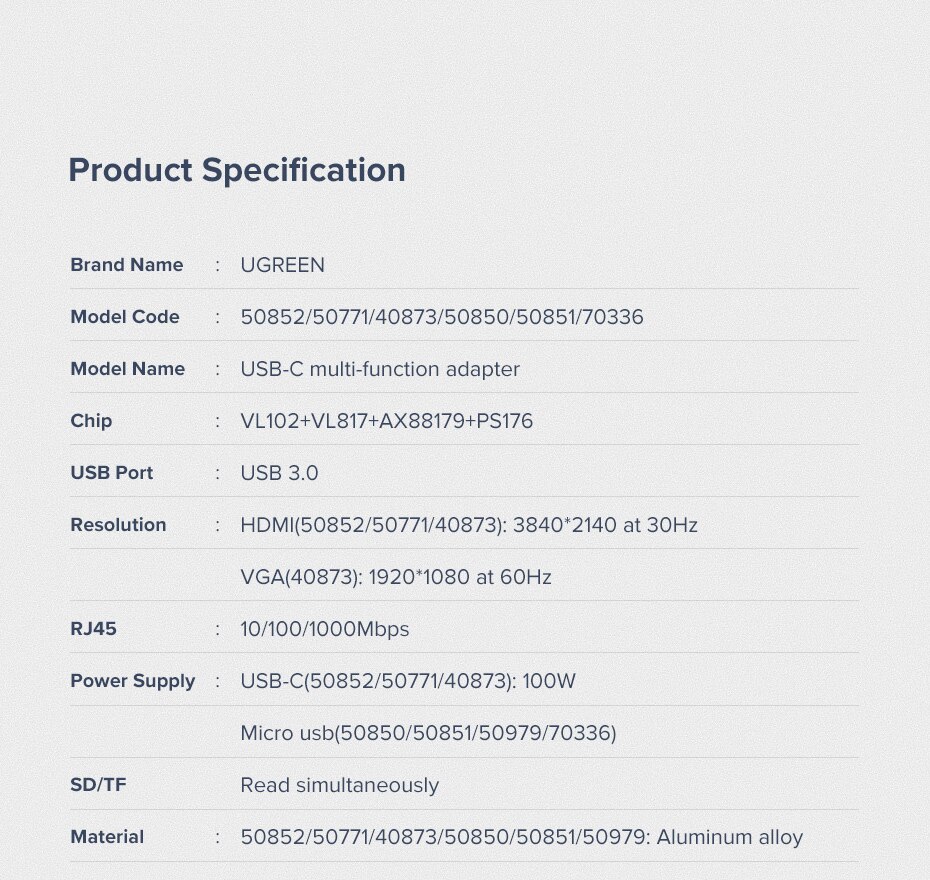Click the HDMI 3840*2140 at 30Hz line

[x=468, y=525]
